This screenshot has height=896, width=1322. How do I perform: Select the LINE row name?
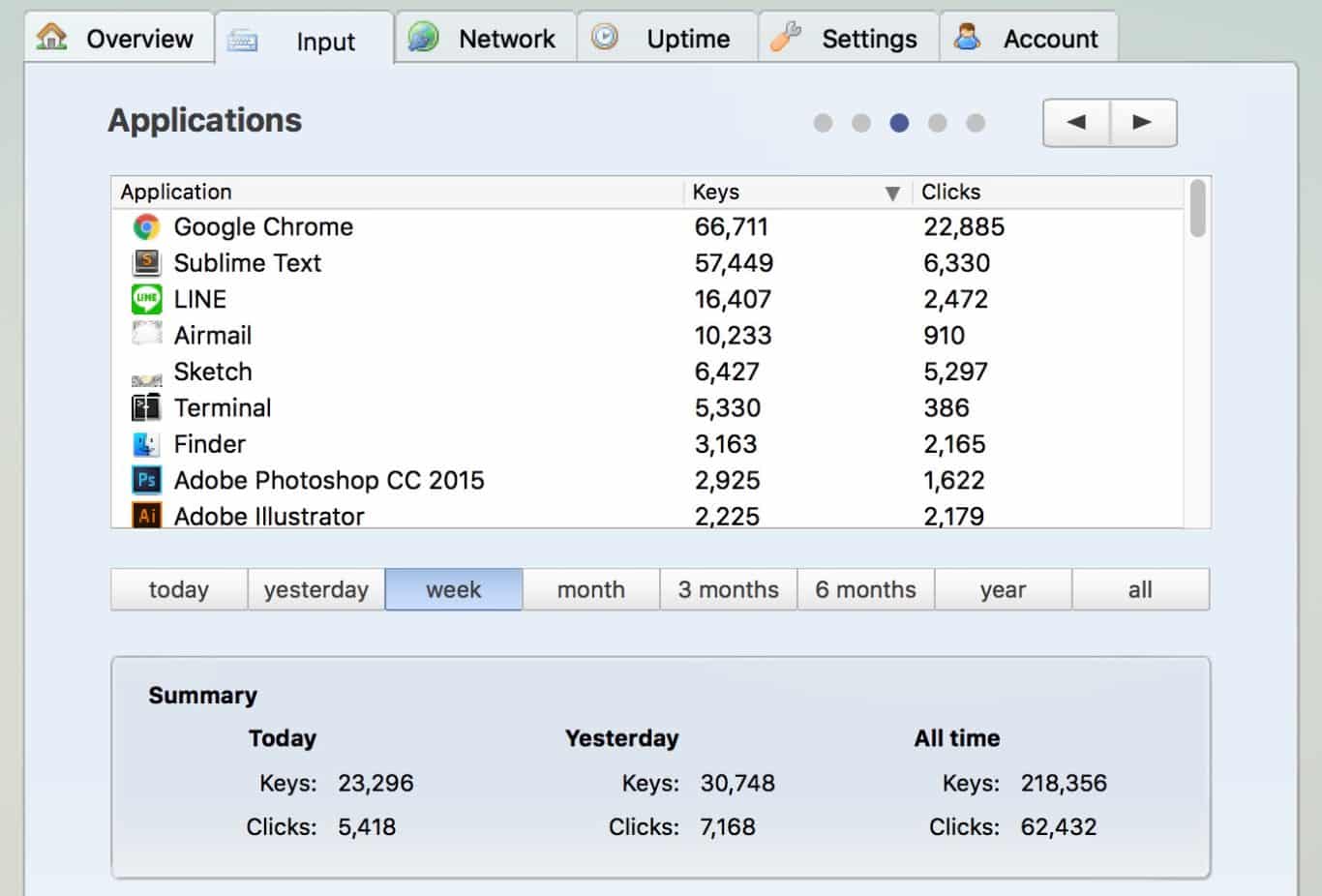pos(200,299)
